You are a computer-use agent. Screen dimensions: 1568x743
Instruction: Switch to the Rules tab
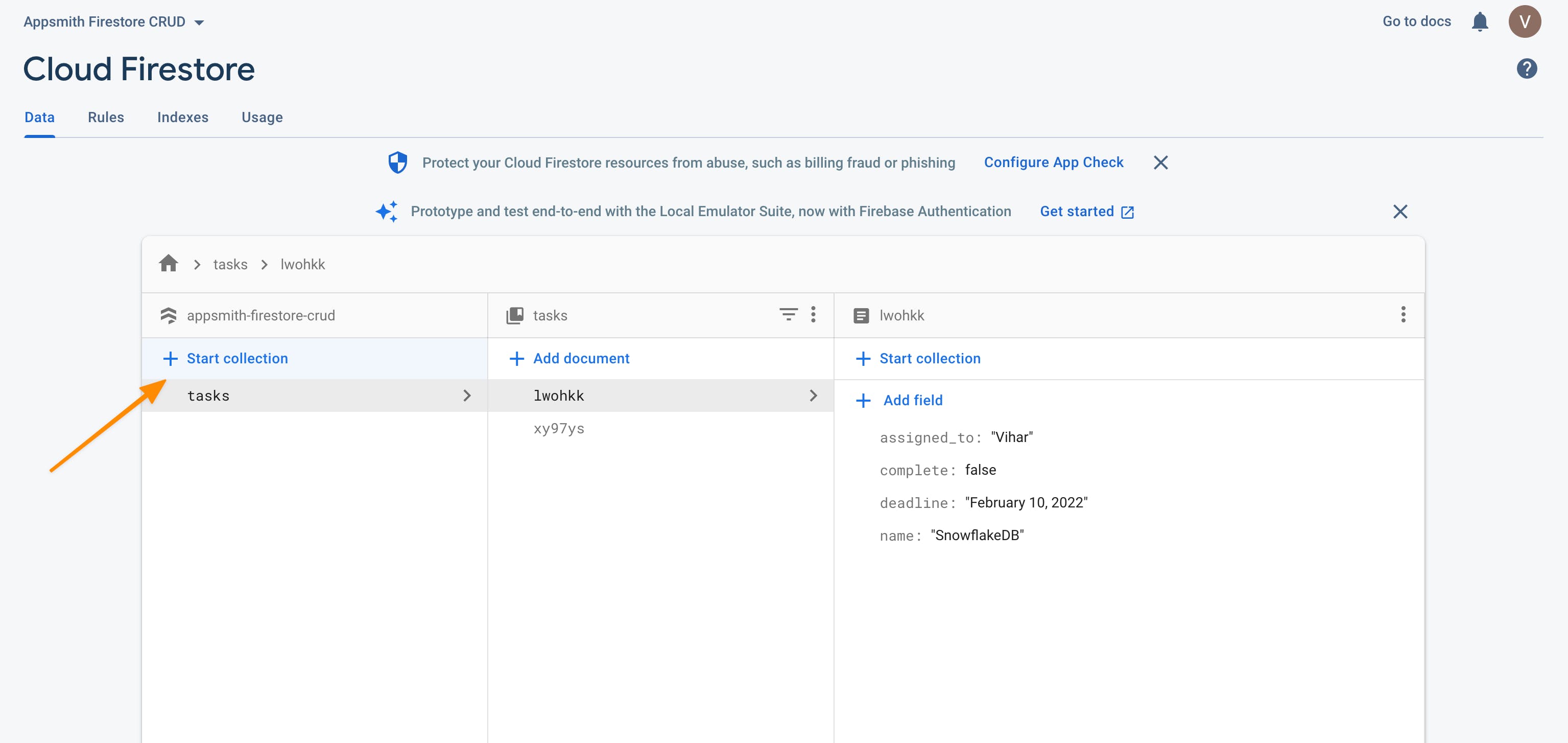coord(106,117)
